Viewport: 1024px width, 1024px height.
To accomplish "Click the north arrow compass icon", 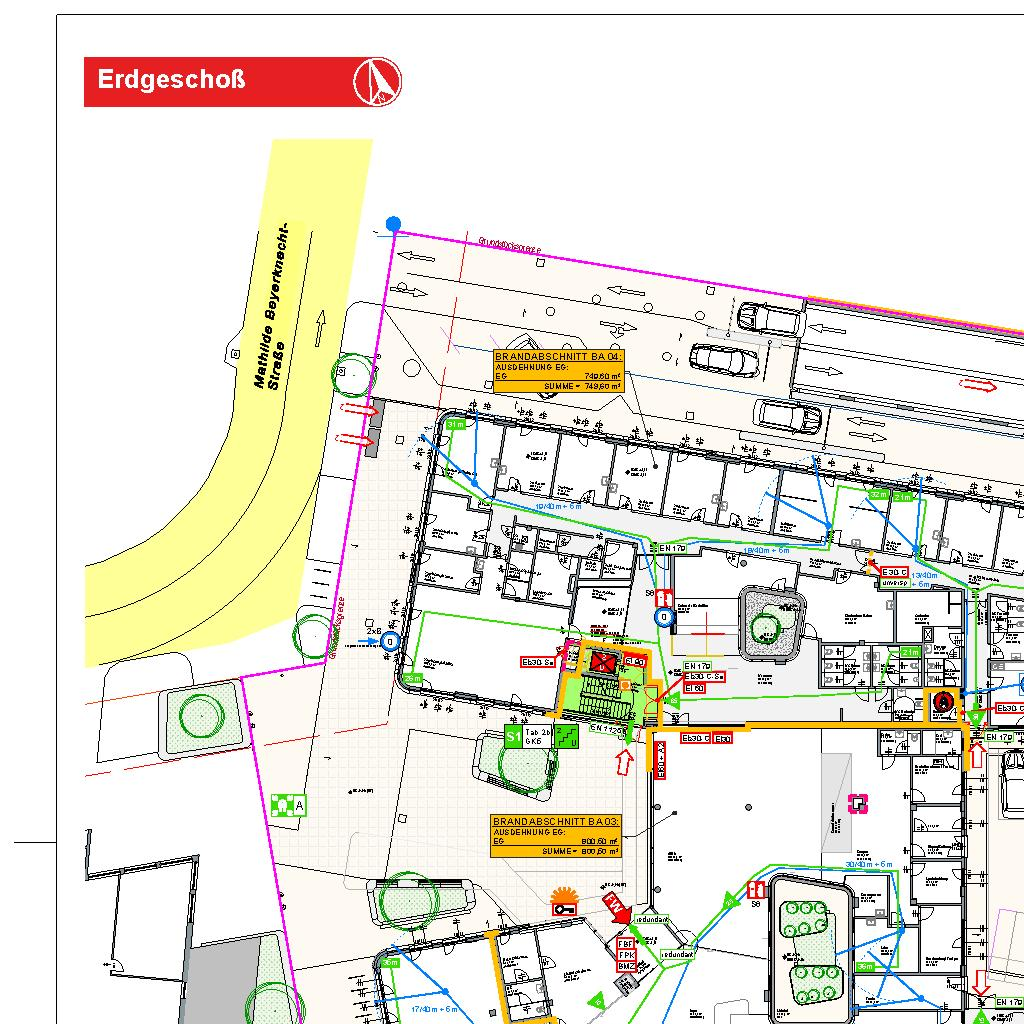I will point(378,81).
